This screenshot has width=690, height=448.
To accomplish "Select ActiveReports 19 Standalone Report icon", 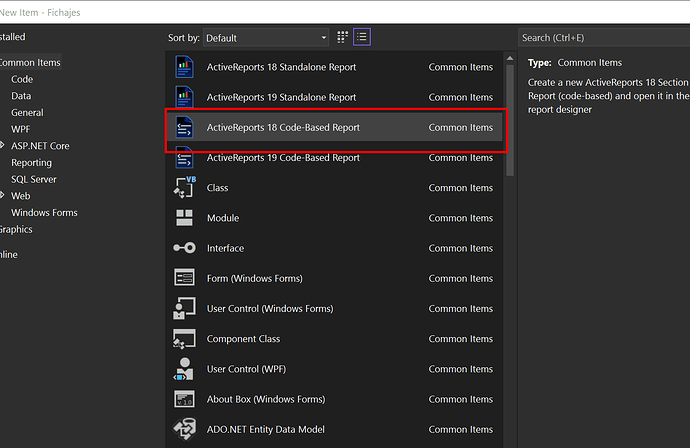I will 184,97.
